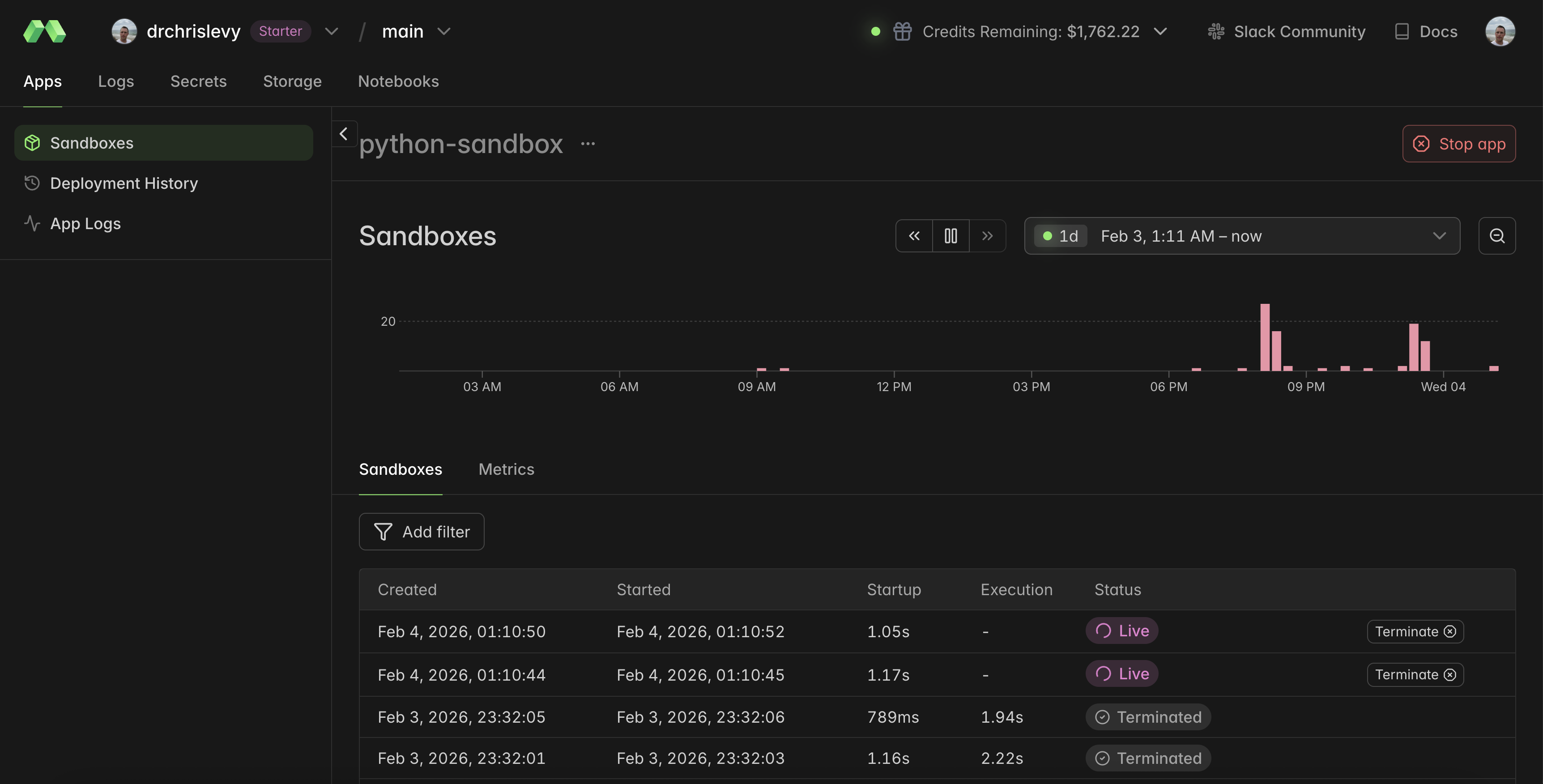
Task: Expand the Credits Remaining dropdown
Action: [1161, 31]
